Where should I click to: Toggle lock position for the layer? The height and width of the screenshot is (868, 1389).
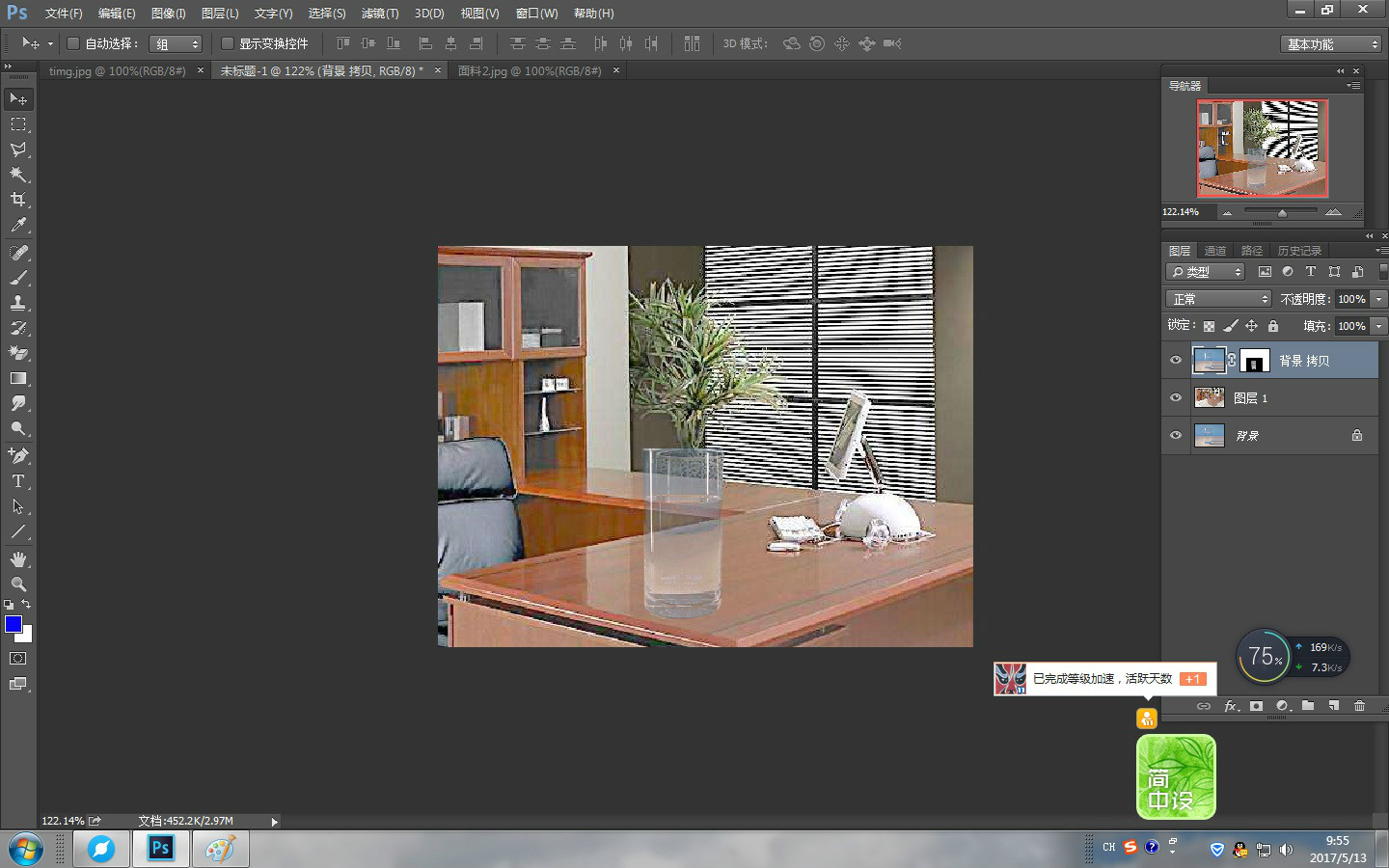[x=1252, y=326]
